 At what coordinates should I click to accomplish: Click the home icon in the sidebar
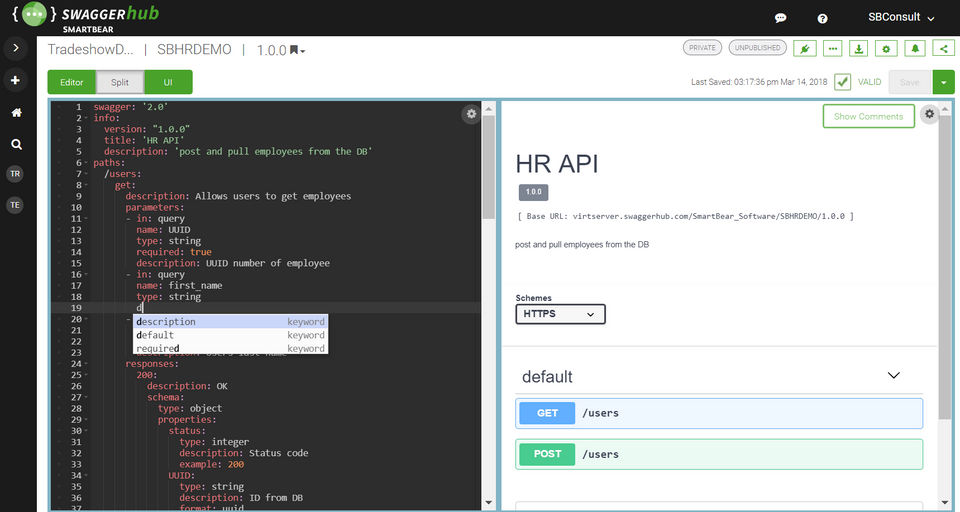(x=15, y=112)
